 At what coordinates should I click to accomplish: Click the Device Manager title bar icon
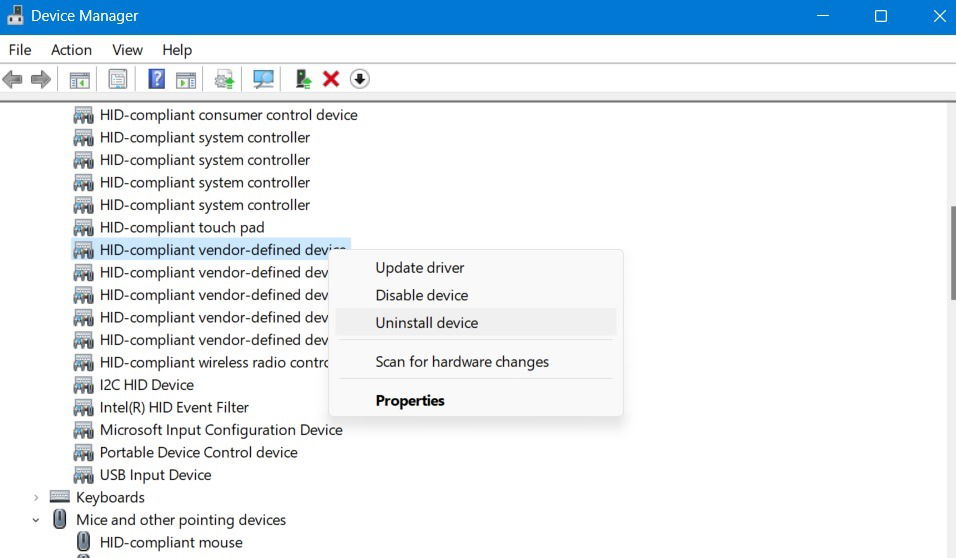pos(15,16)
